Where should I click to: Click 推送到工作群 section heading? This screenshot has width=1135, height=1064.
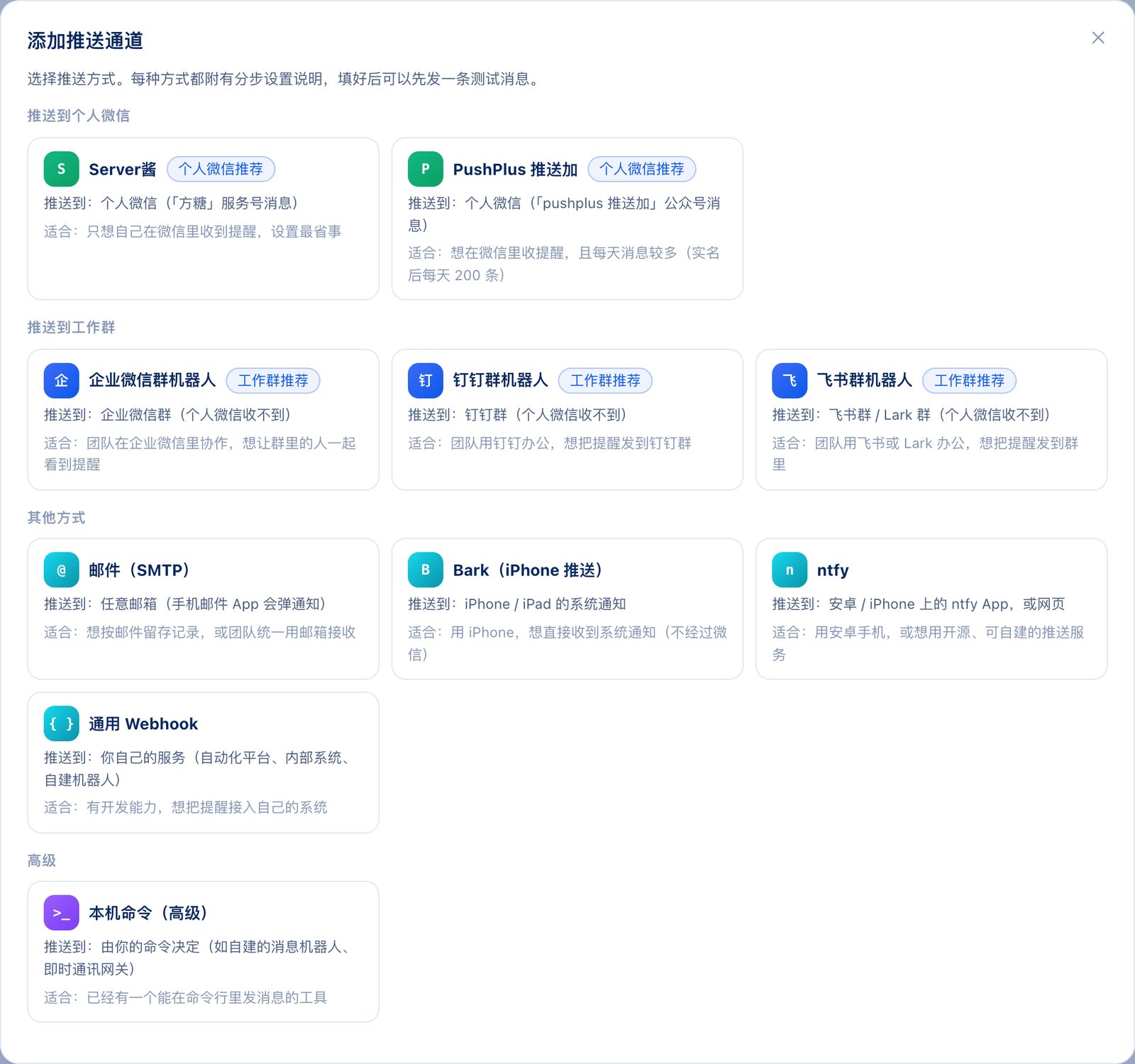71,327
